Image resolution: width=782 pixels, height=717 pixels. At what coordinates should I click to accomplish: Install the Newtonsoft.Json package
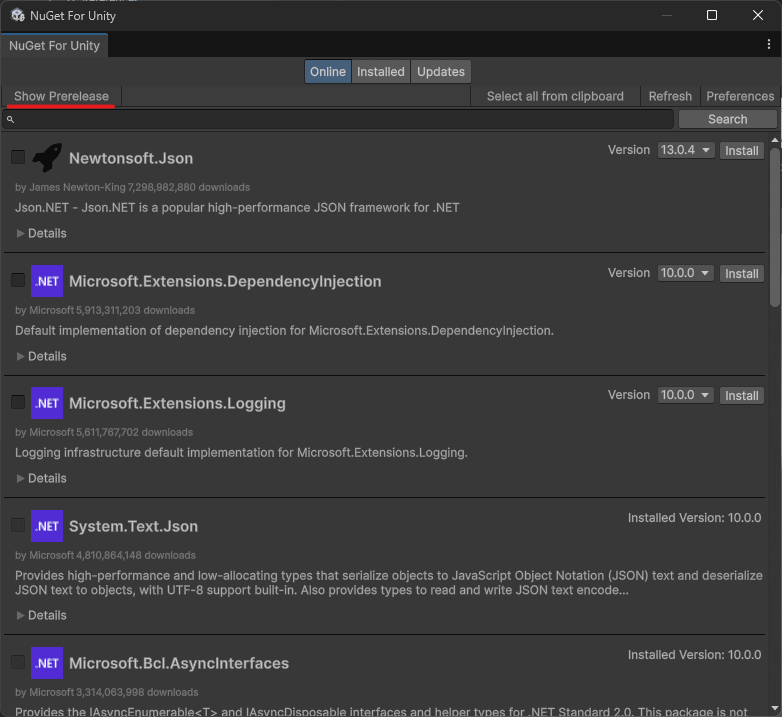tap(742, 151)
